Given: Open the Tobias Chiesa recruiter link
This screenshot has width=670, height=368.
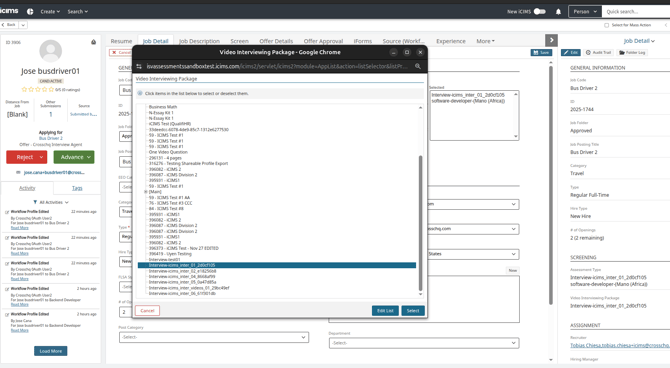Looking at the screenshot, I should 620,345.
